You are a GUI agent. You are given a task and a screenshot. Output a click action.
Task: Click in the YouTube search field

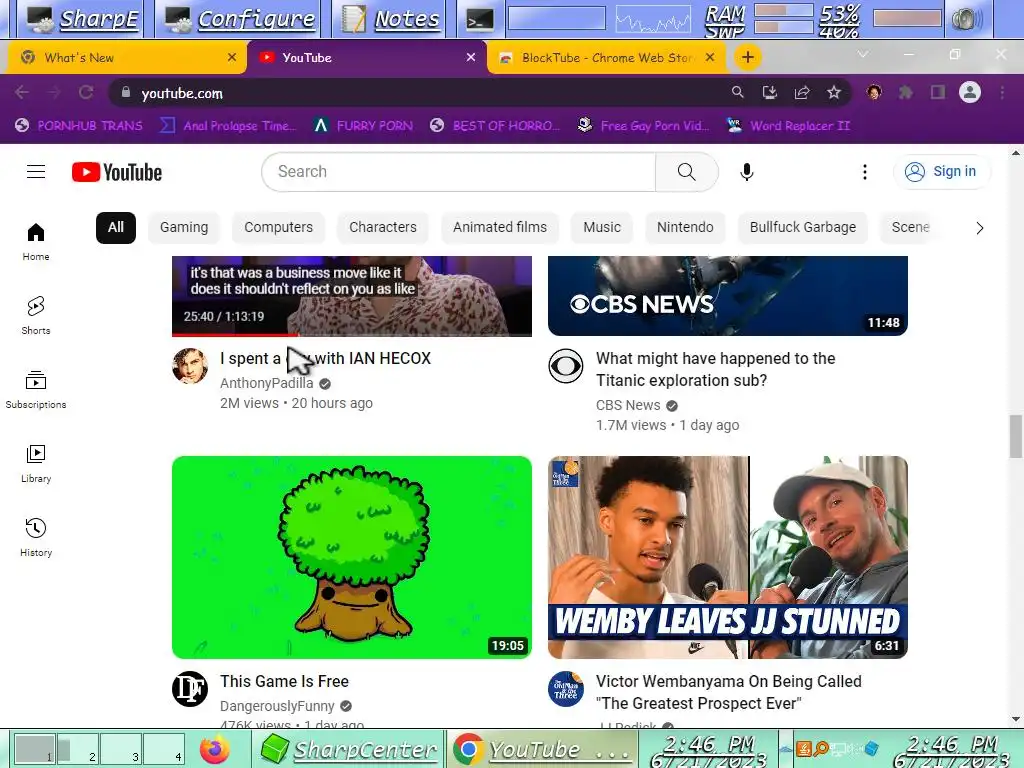tap(458, 172)
